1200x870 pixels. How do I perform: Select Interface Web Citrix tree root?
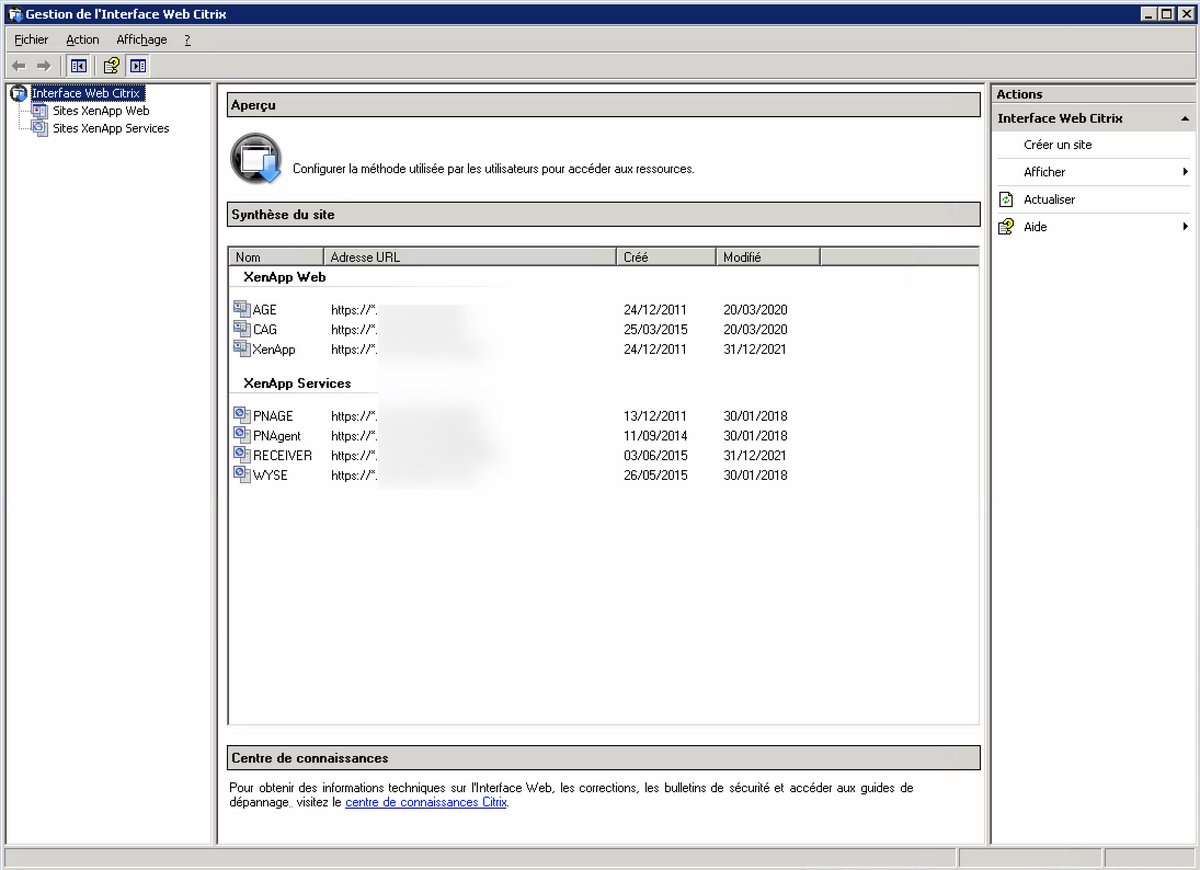tap(86, 93)
